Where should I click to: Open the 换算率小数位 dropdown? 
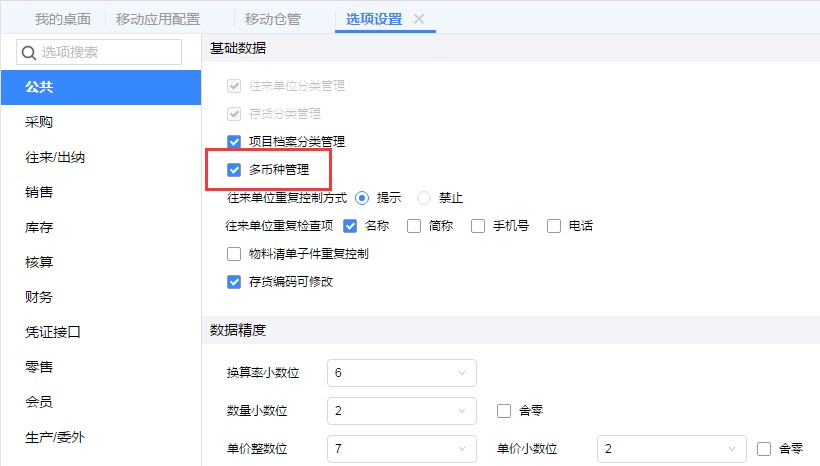tap(402, 373)
